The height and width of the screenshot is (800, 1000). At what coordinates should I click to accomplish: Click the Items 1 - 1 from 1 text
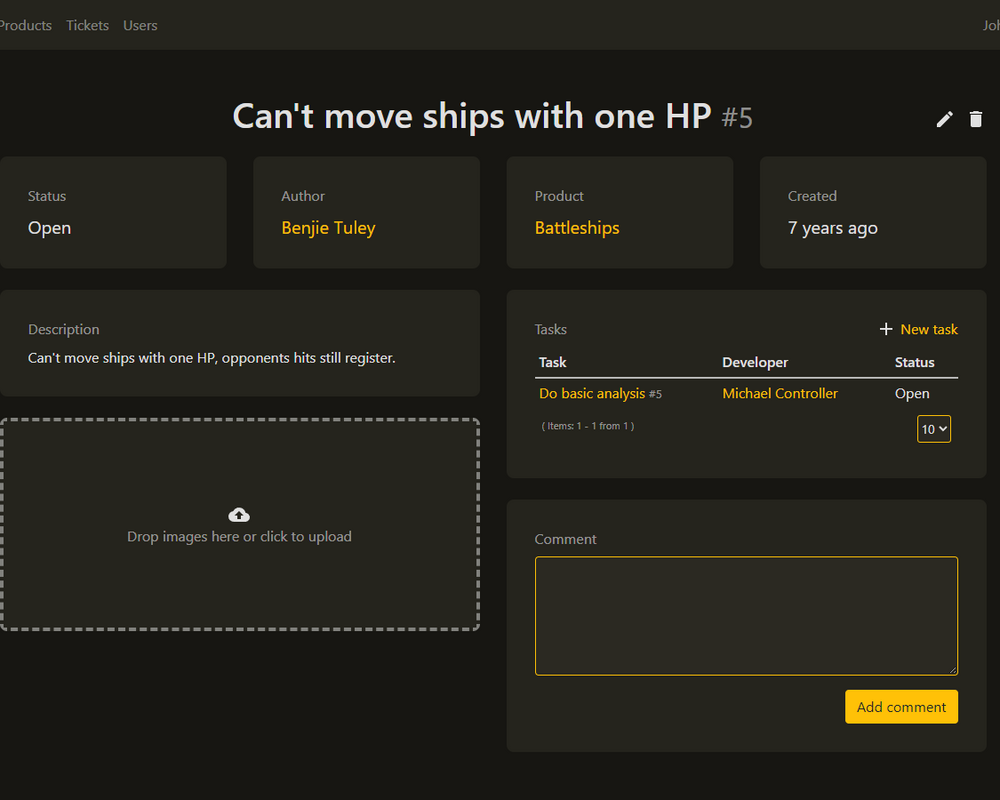(587, 426)
